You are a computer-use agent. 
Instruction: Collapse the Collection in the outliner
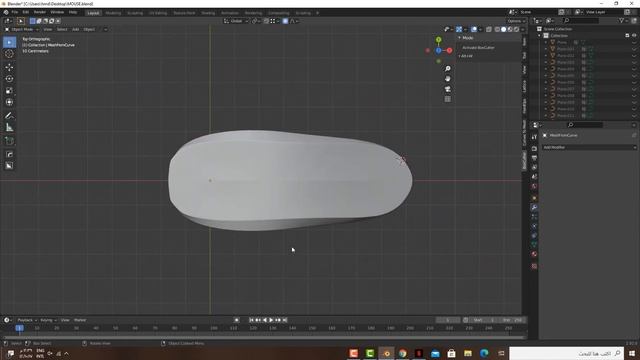(x=540, y=36)
